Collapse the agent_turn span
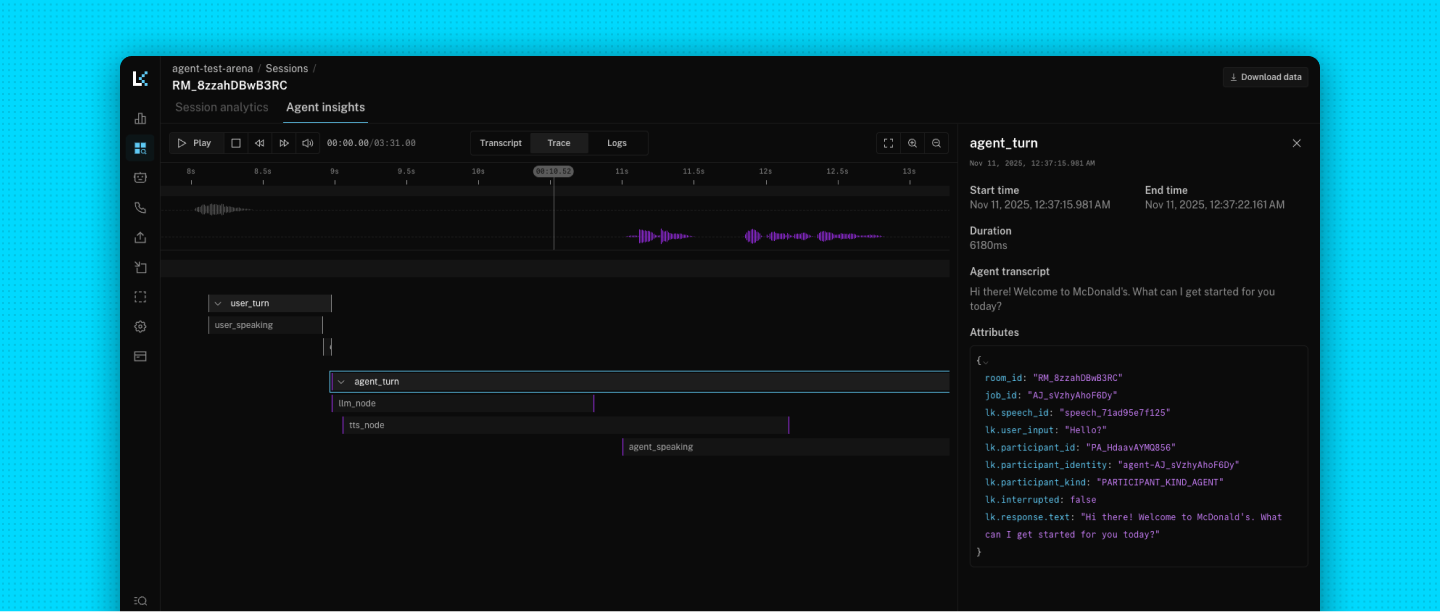 coord(342,382)
